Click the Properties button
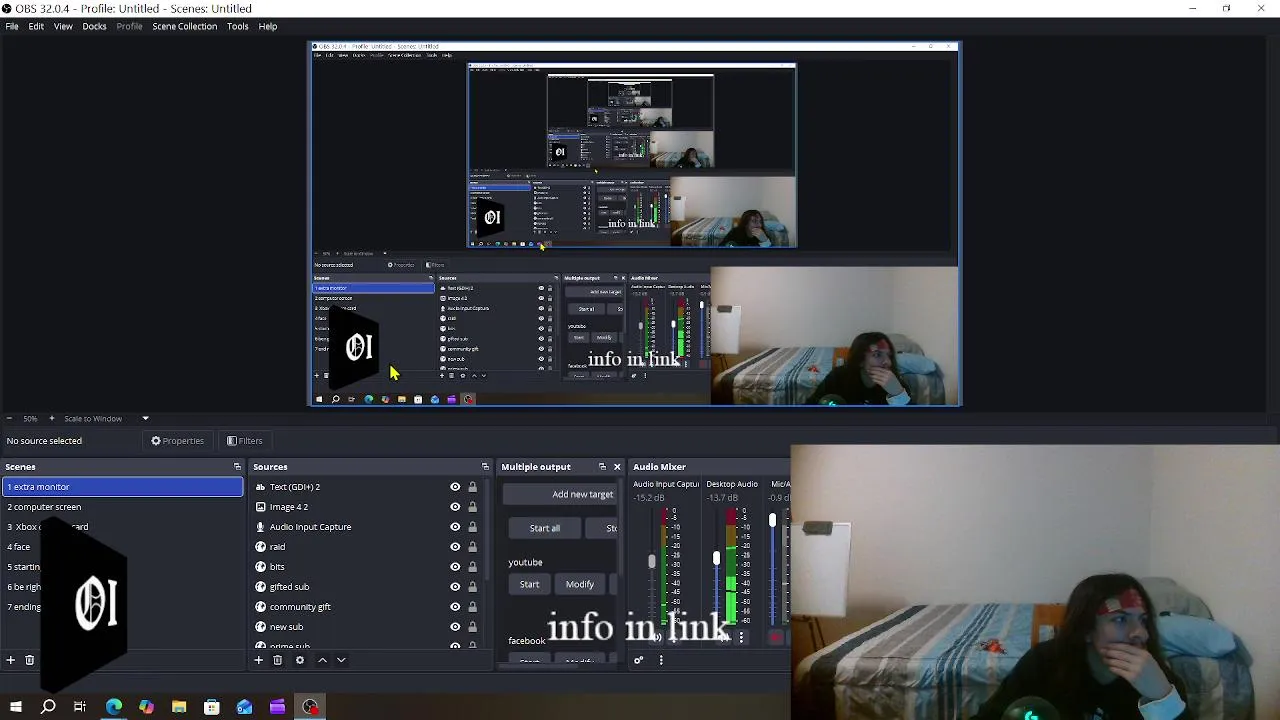Image resolution: width=1280 pixels, height=720 pixels. (x=177, y=441)
